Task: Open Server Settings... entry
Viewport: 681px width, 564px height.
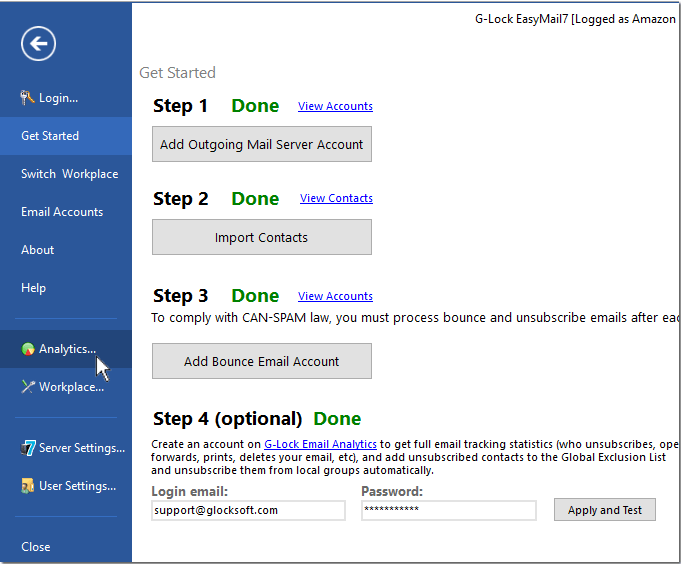Action: (66, 448)
